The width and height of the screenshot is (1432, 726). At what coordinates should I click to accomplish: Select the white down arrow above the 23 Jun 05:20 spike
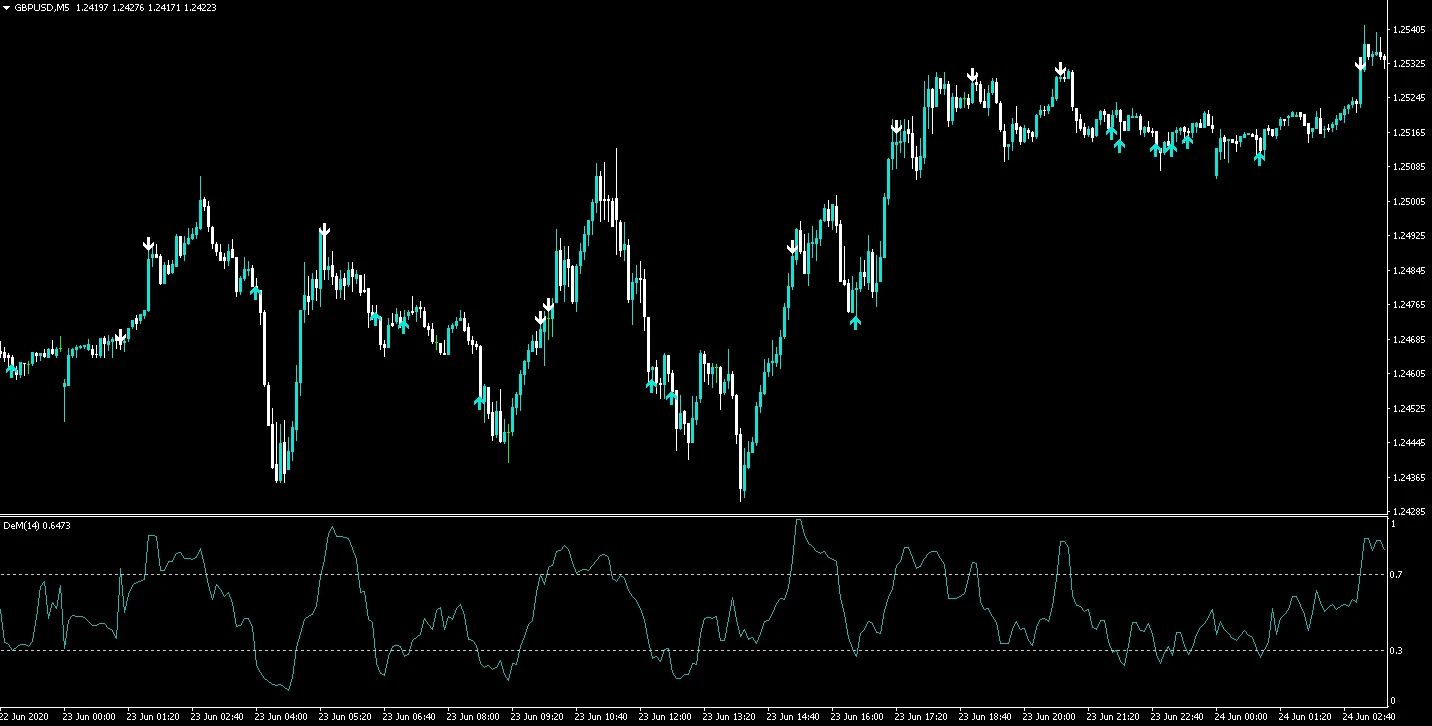[324, 231]
